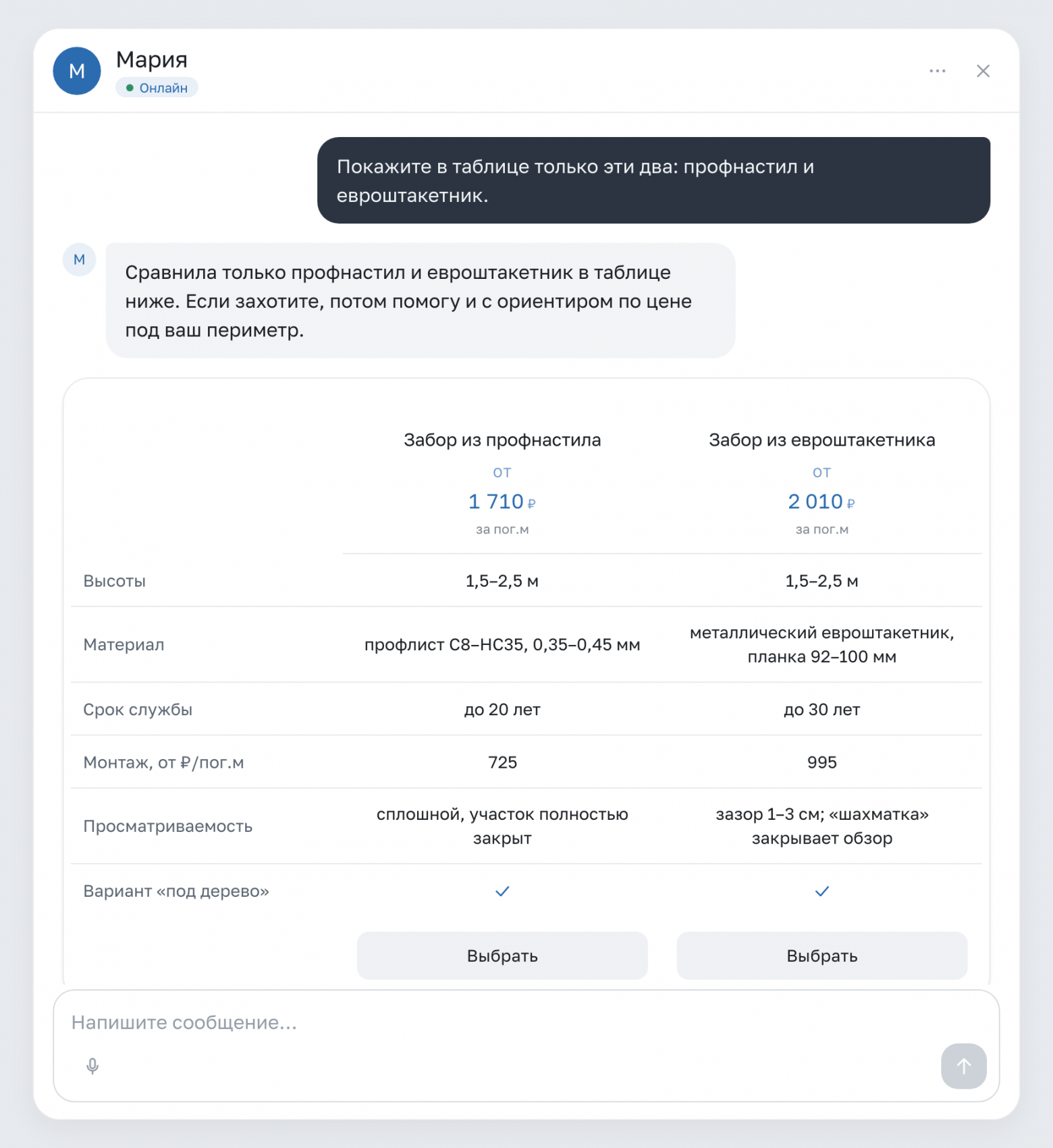This screenshot has height=1148, width=1053.
Task: Click the small М avatar beside reply
Action: [x=79, y=259]
